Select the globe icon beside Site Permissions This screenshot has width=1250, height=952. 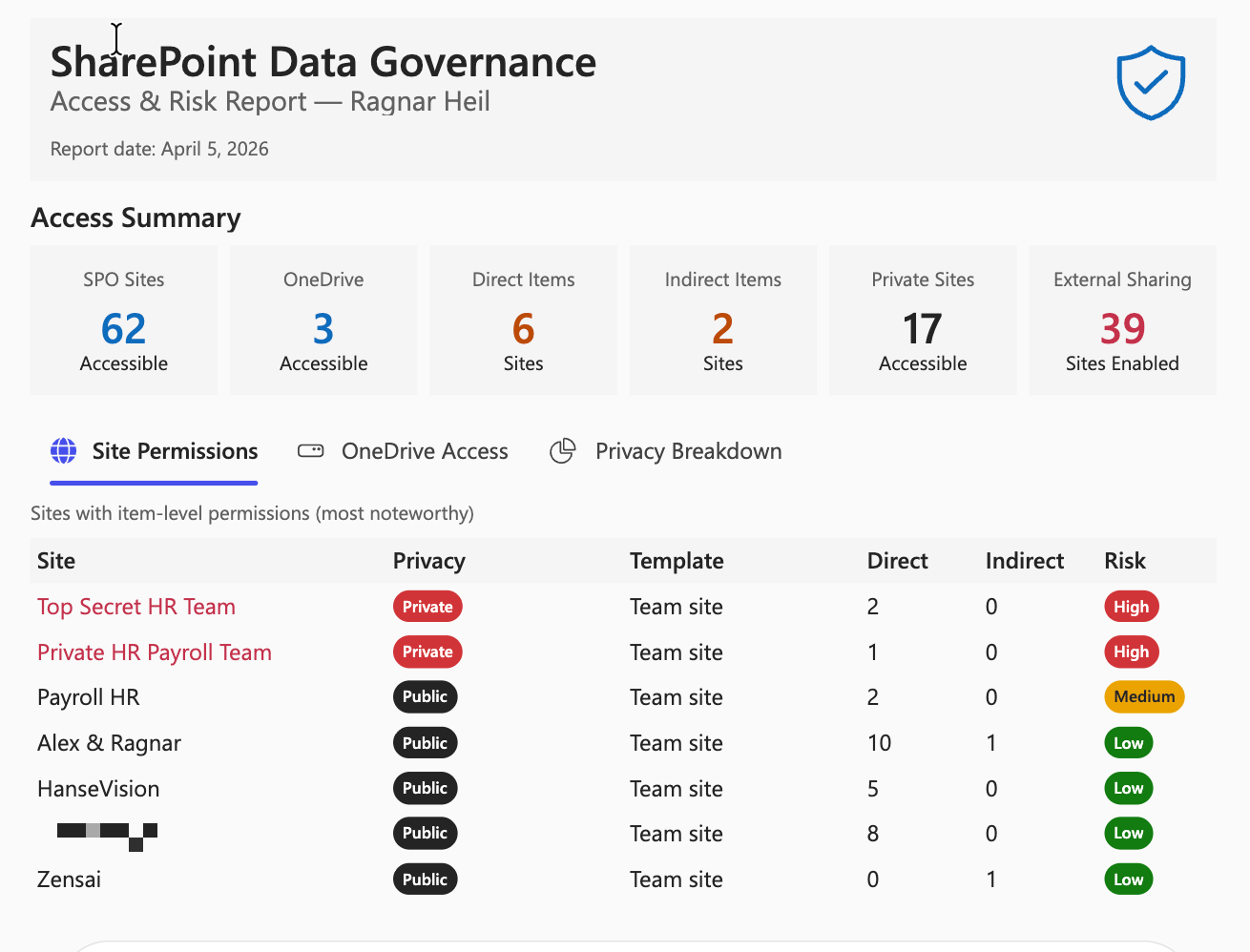(x=63, y=450)
